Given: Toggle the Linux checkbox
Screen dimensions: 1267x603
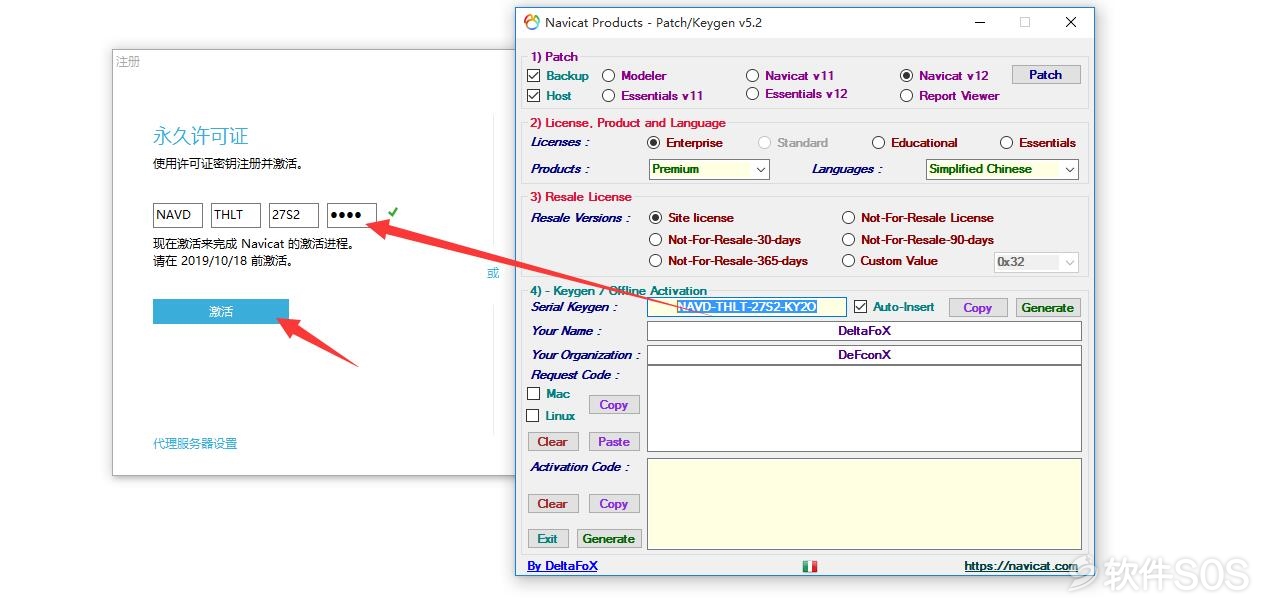Looking at the screenshot, I should pyautogui.click(x=533, y=416).
